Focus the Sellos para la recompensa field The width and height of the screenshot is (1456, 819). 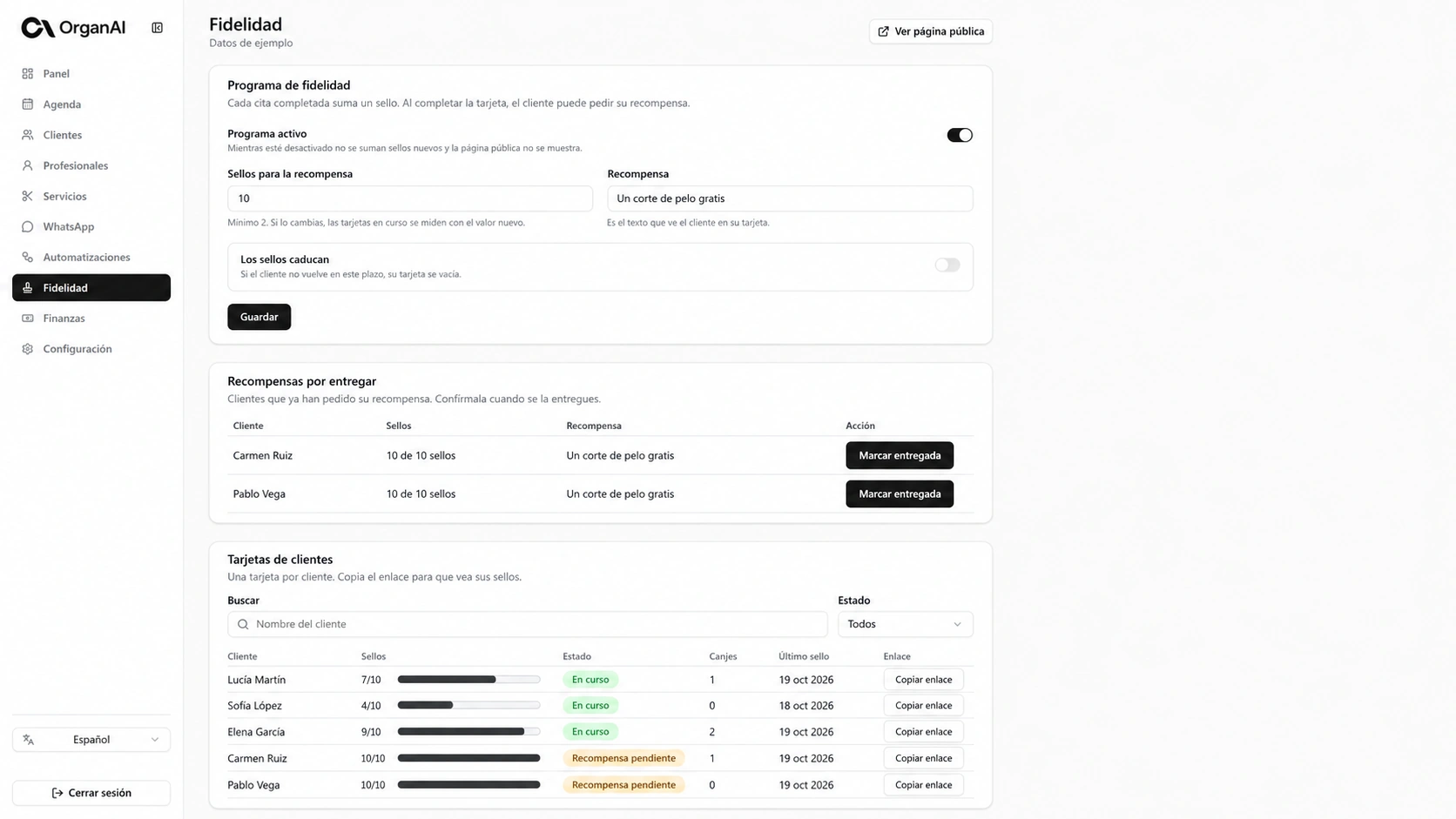click(x=410, y=198)
